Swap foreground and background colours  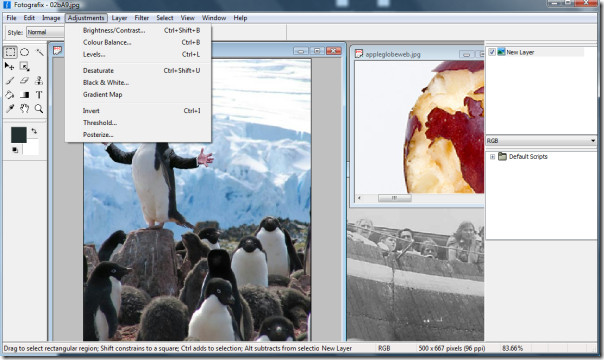coord(34,131)
